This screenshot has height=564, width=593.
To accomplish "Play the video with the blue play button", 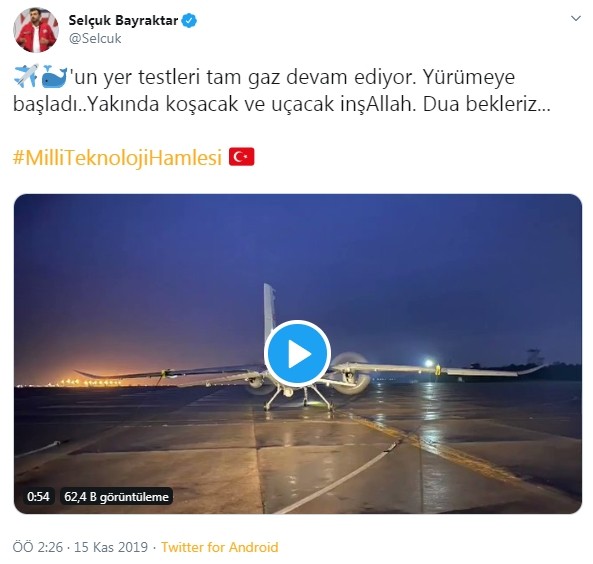I will pyautogui.click(x=298, y=354).
